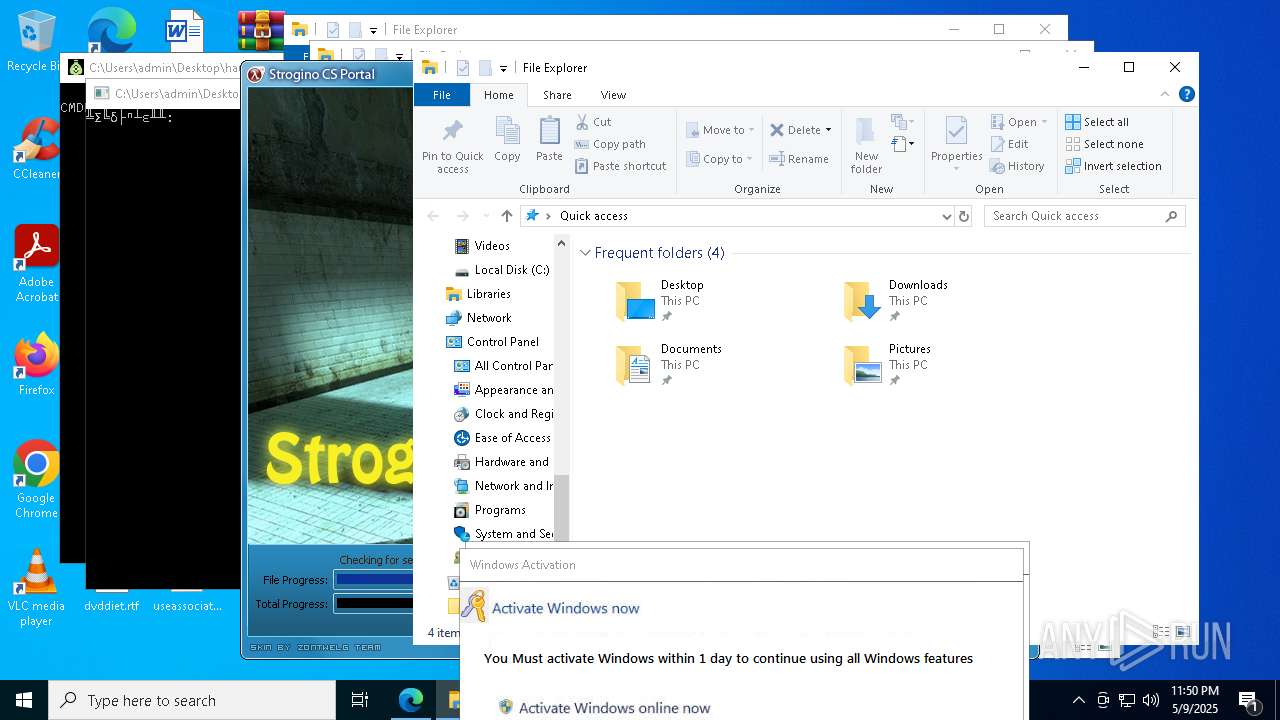Open Customize Quick Access Toolbar dropdown

(503, 68)
